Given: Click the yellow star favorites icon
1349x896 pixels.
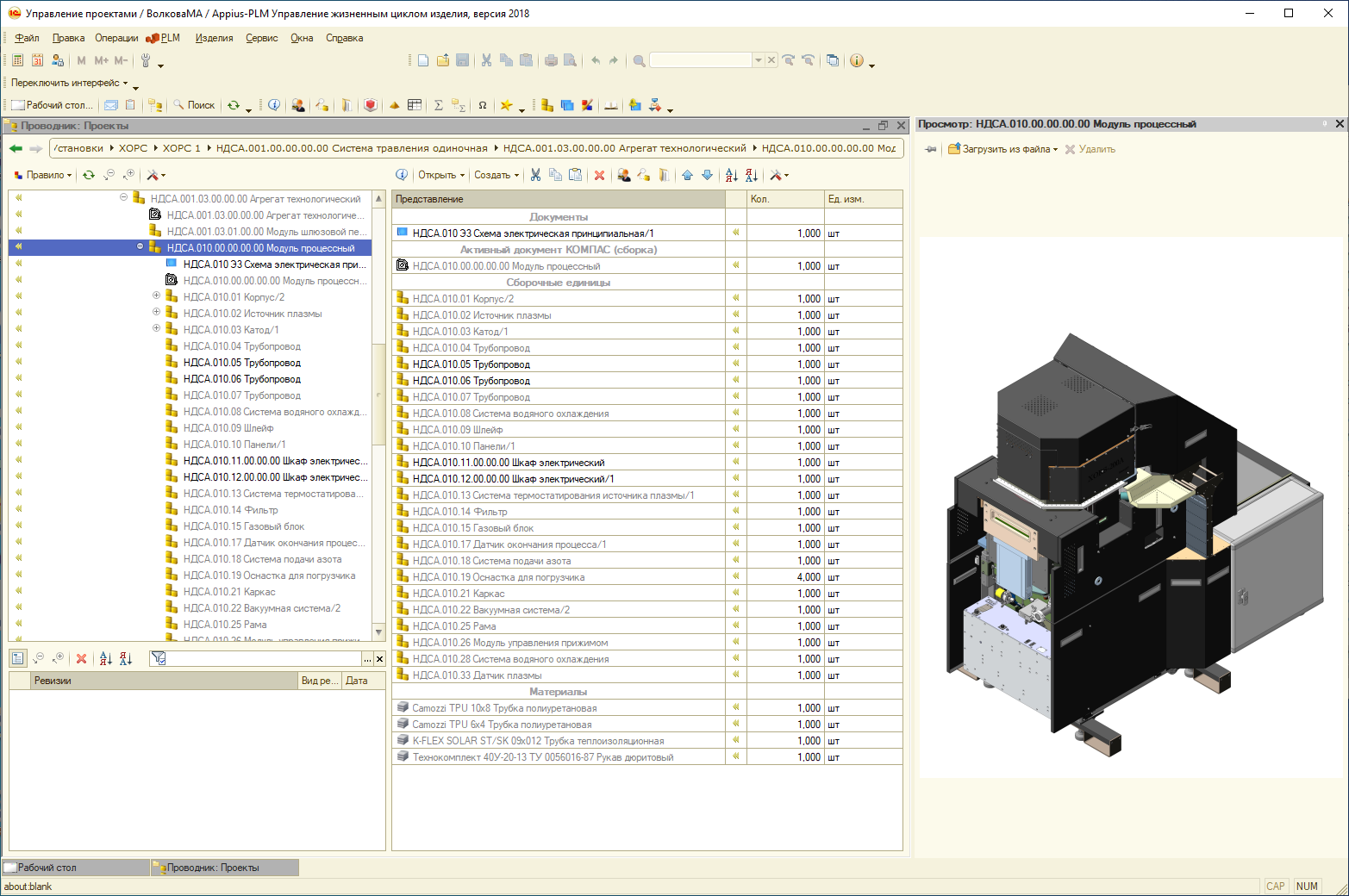Looking at the screenshot, I should (x=507, y=105).
